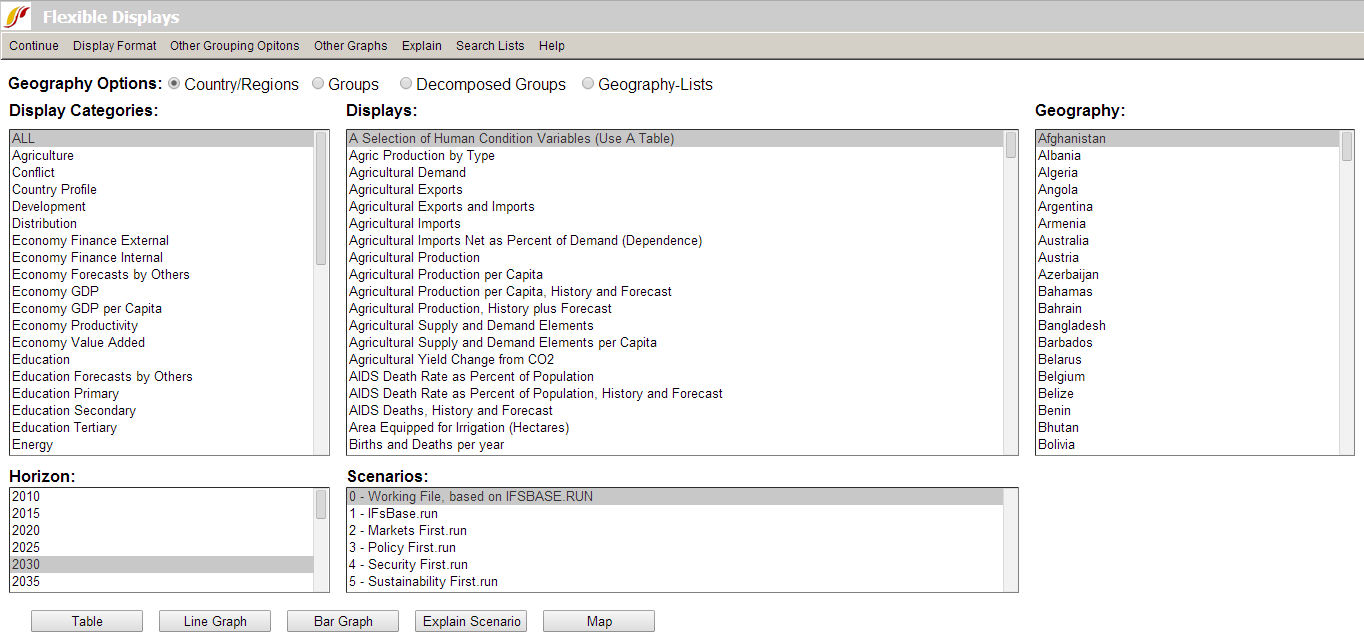Open the Search Lists menu
The width and height of the screenshot is (1364, 639).
point(489,46)
